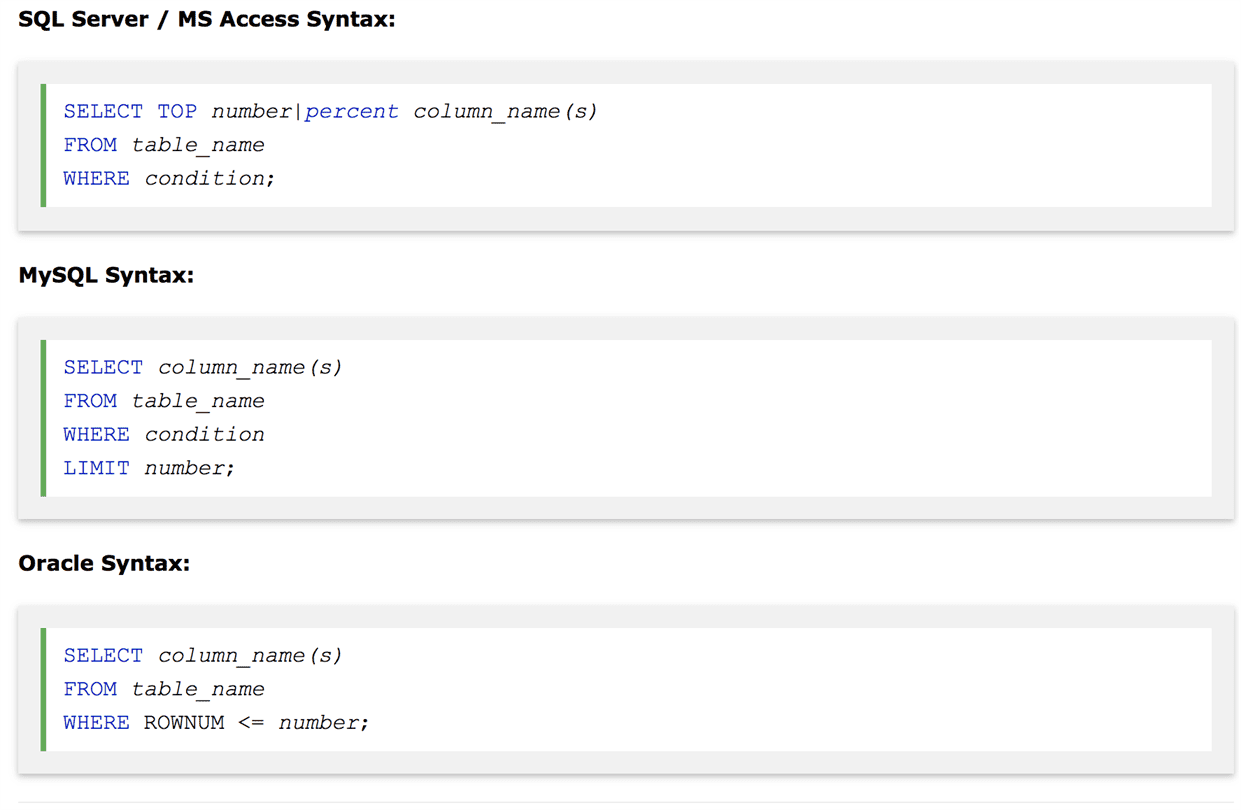
Task: Click the TOP keyword in SQL Server code
Action: 177,111
